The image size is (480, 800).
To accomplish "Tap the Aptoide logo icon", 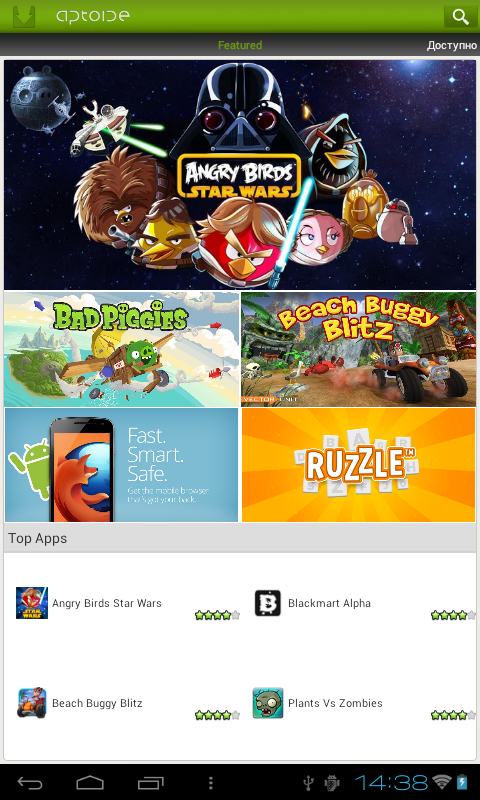I will click(24, 17).
